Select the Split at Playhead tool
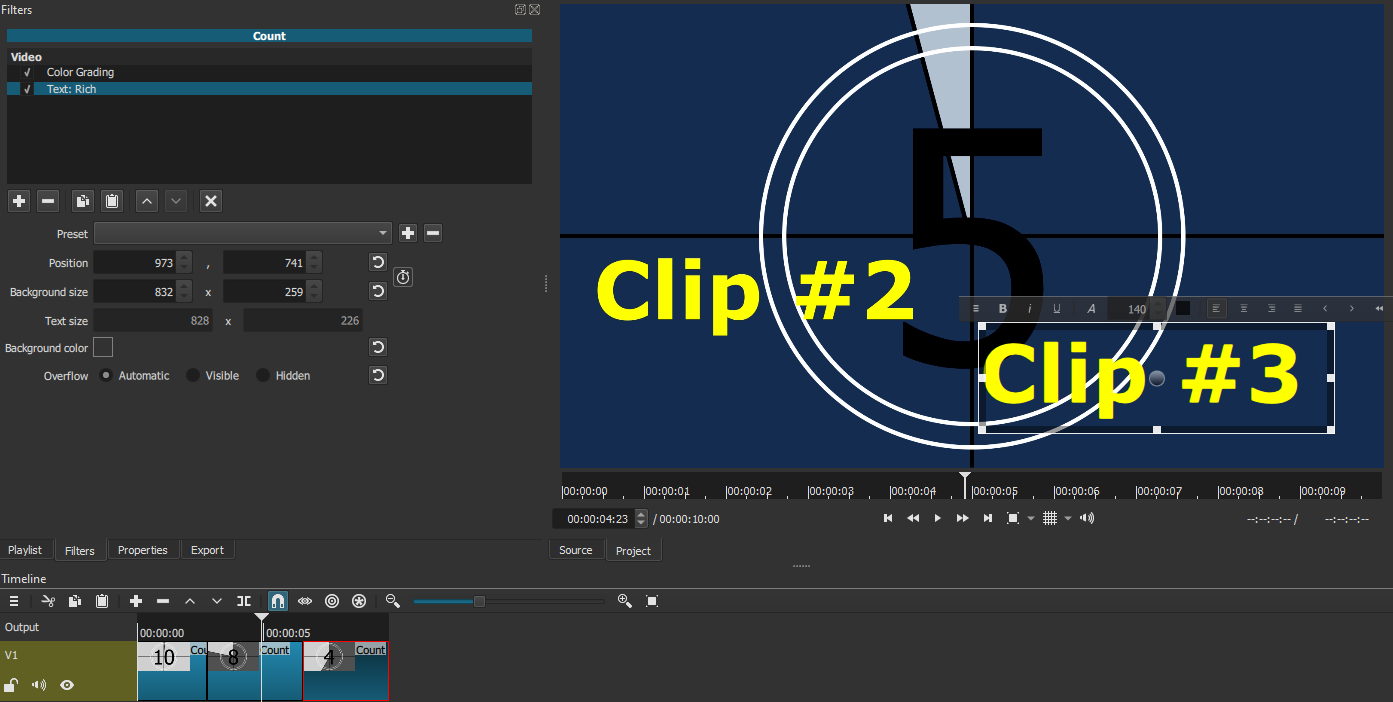The width and height of the screenshot is (1393, 702). (x=244, y=601)
